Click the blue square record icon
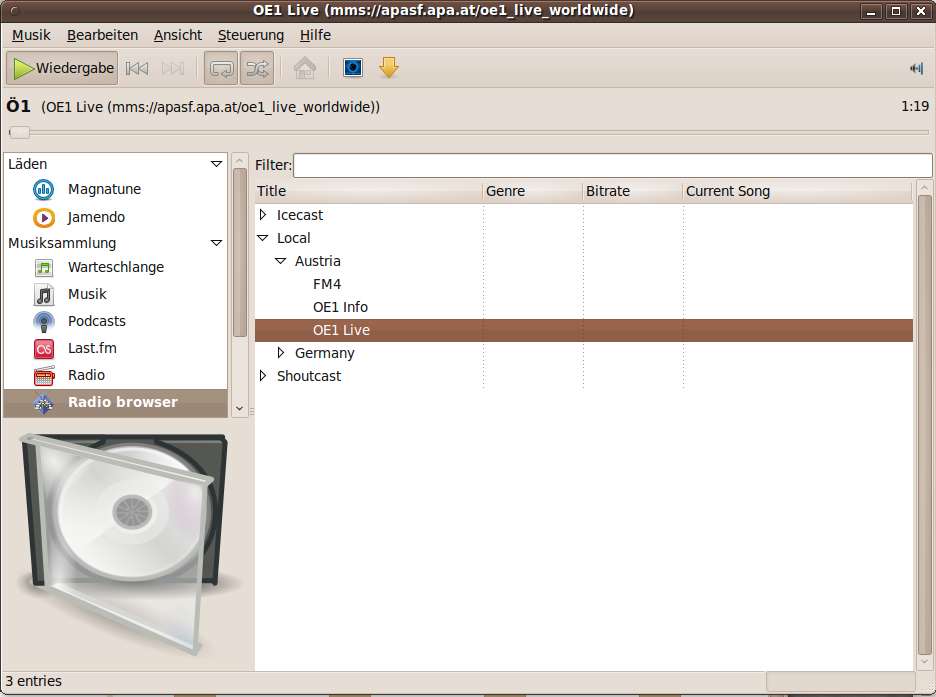Screen dimensions: 936x697 pyautogui.click(x=353, y=68)
